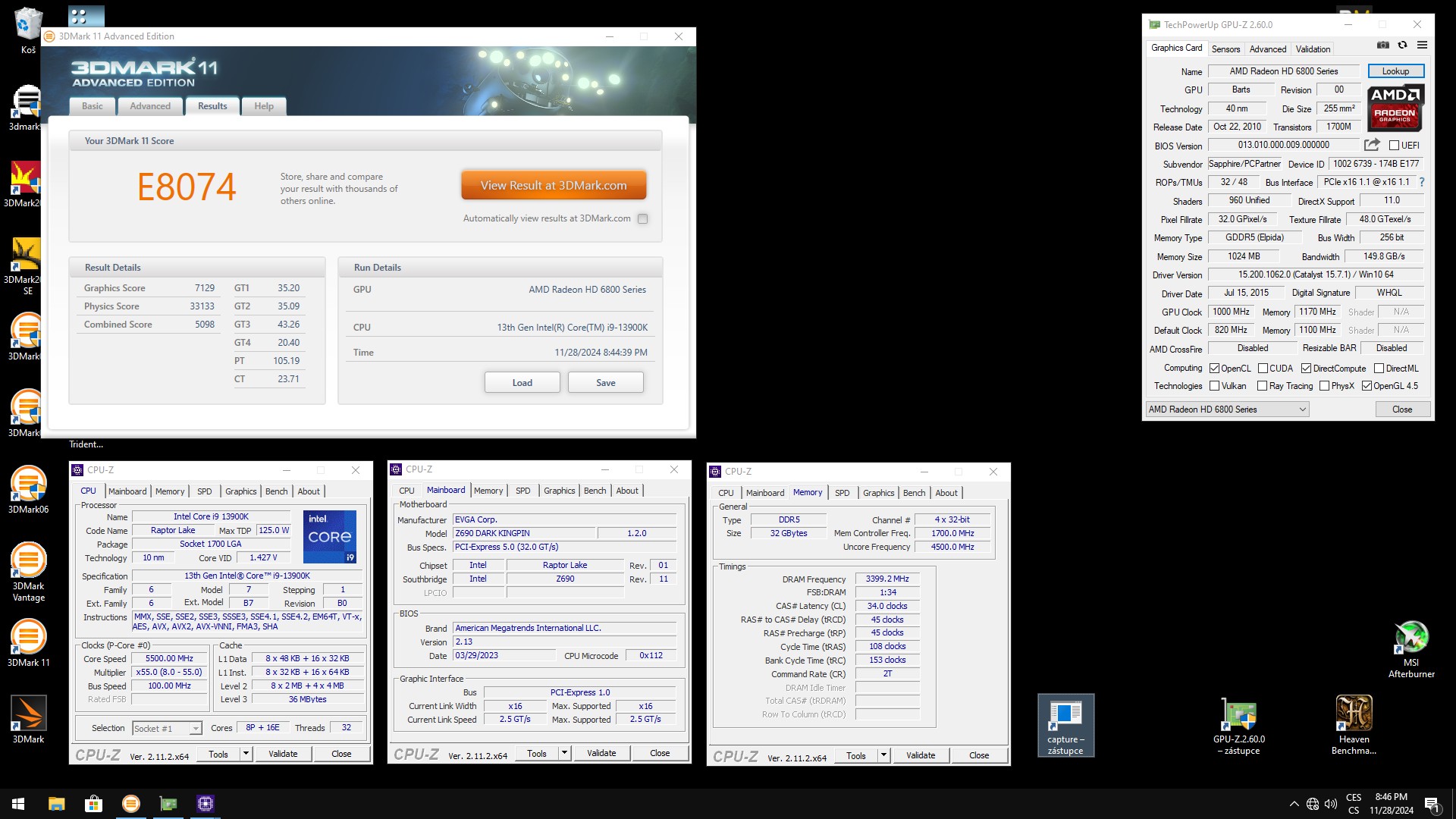
Task: Take a GPU-Z screenshot with camera icon
Action: [1383, 45]
